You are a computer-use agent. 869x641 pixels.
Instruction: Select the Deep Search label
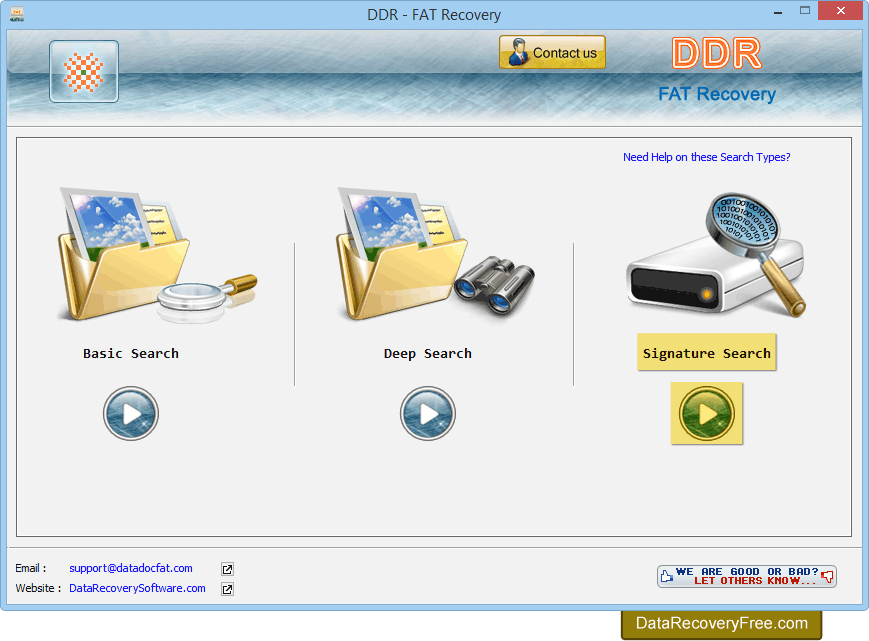[428, 353]
